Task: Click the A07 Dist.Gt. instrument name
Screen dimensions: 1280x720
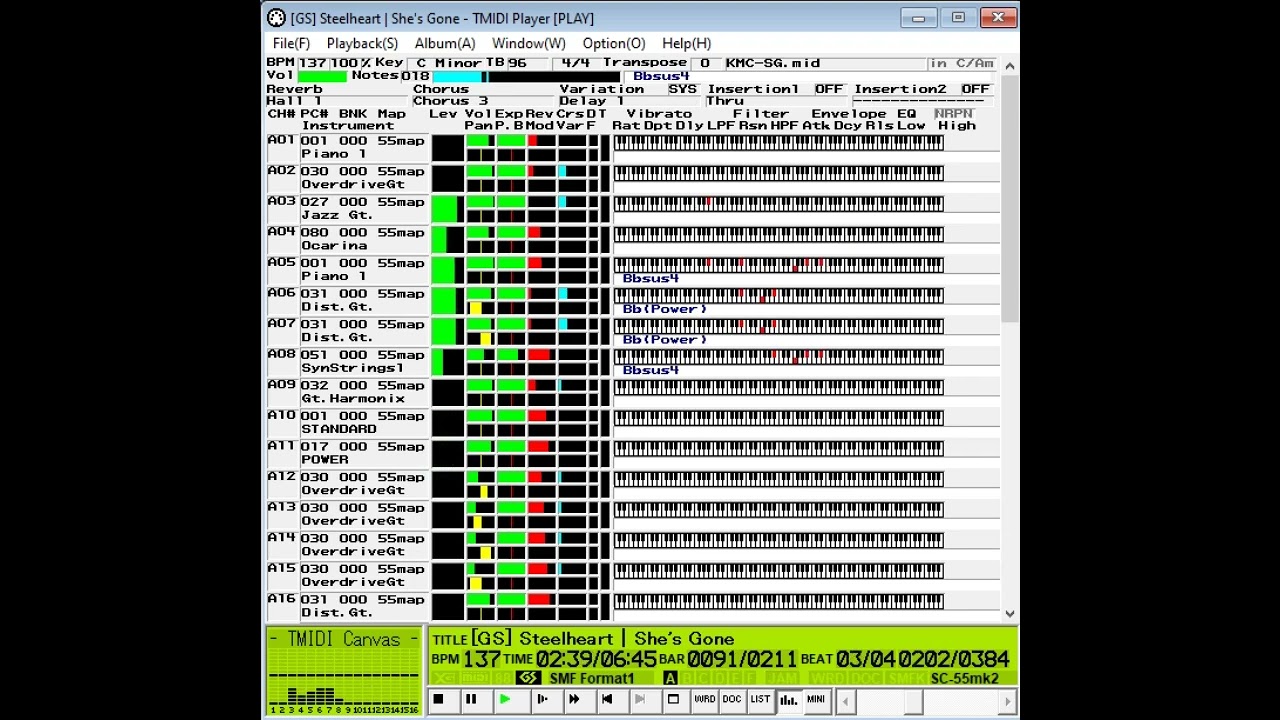Action: point(337,338)
